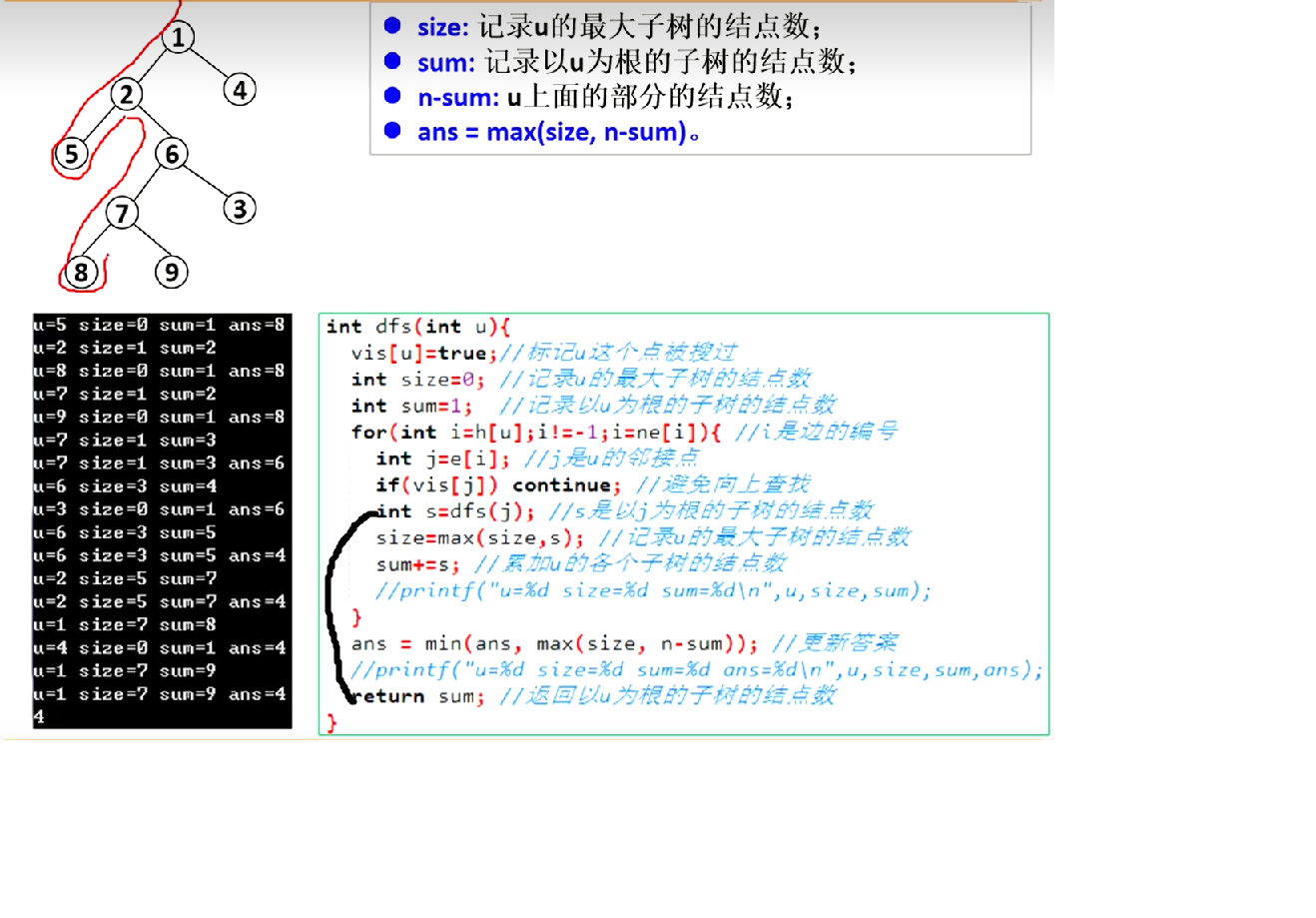This screenshot has height=918, width=1316.
Task: Select console line 'u=3 size=0 sum=1 ans=6'
Action: pyautogui.click(x=160, y=509)
